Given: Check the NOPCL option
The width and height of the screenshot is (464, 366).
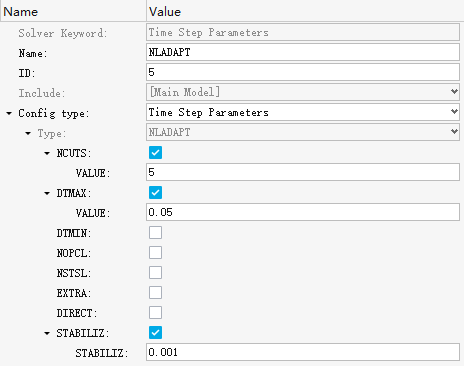Looking at the screenshot, I should click(155, 253).
